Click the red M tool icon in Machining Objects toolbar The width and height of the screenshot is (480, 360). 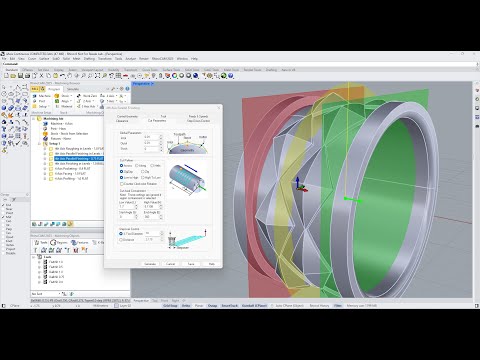point(76,250)
